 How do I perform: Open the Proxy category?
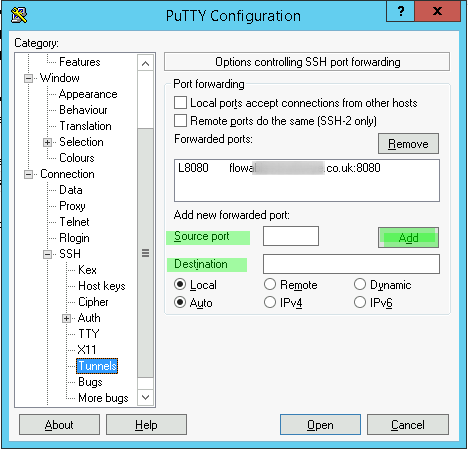tap(72, 206)
